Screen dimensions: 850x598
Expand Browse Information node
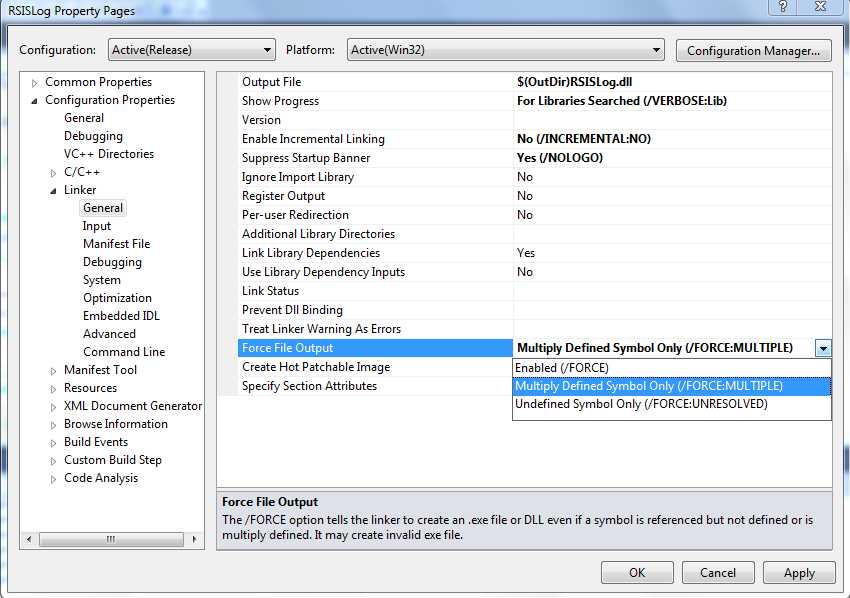(x=53, y=425)
